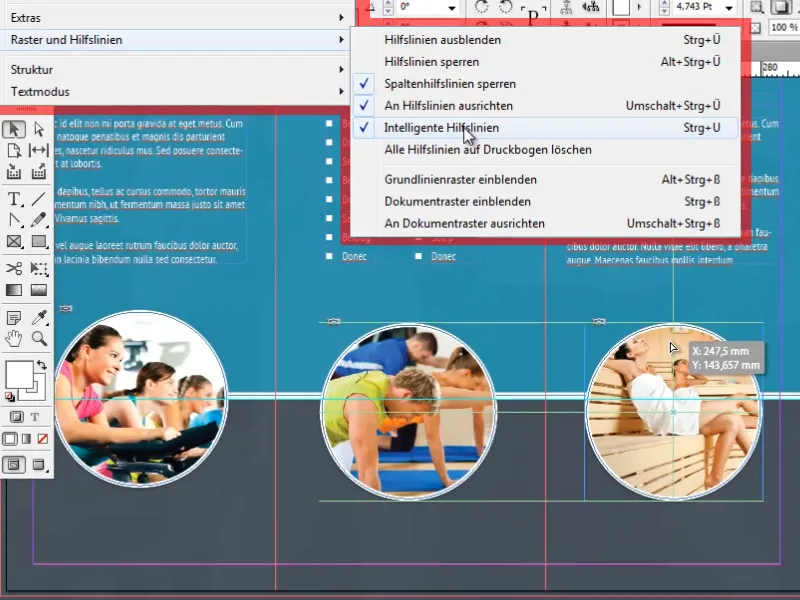Select the Note tool
The image size is (800, 600).
(14, 317)
